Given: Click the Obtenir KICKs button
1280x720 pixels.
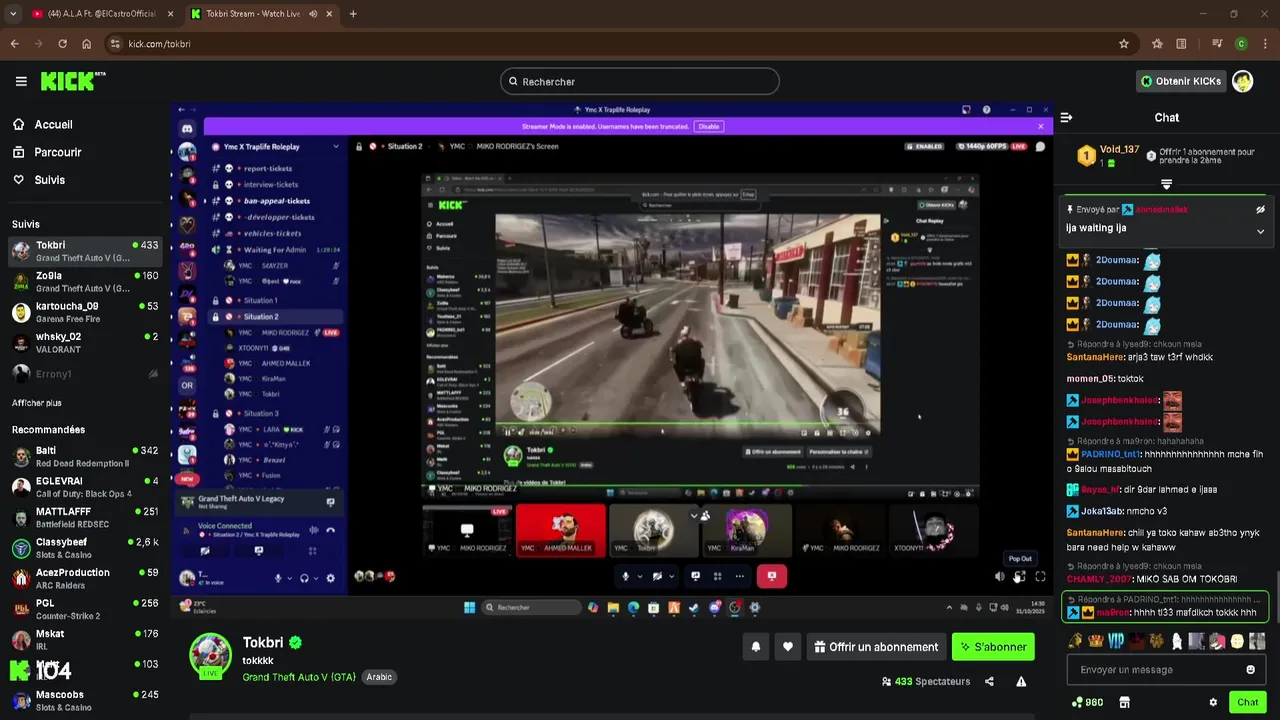Looking at the screenshot, I should [1181, 81].
